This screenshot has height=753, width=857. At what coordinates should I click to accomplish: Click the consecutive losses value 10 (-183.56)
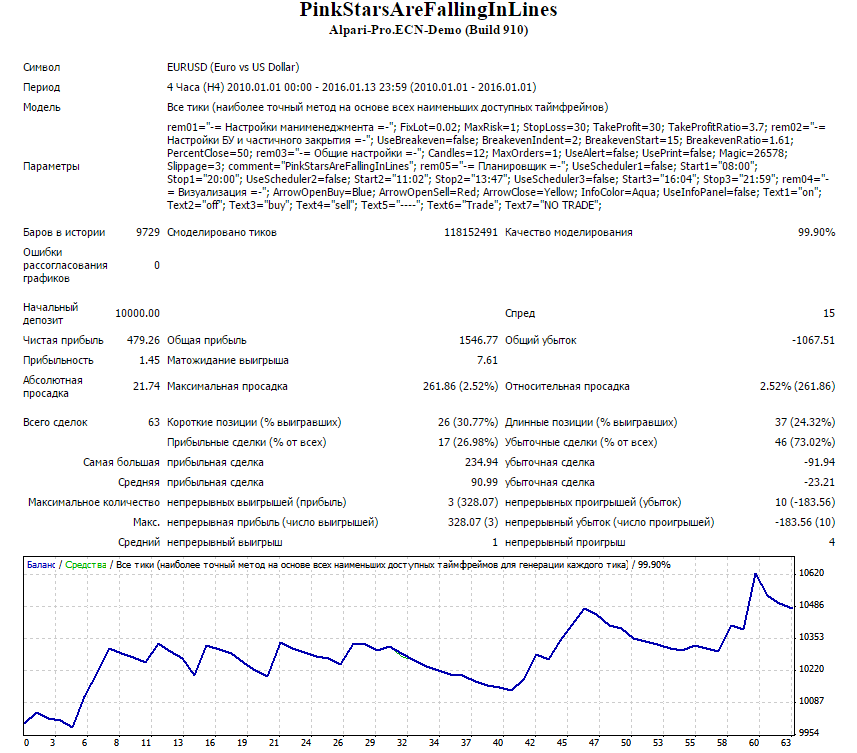click(805, 503)
